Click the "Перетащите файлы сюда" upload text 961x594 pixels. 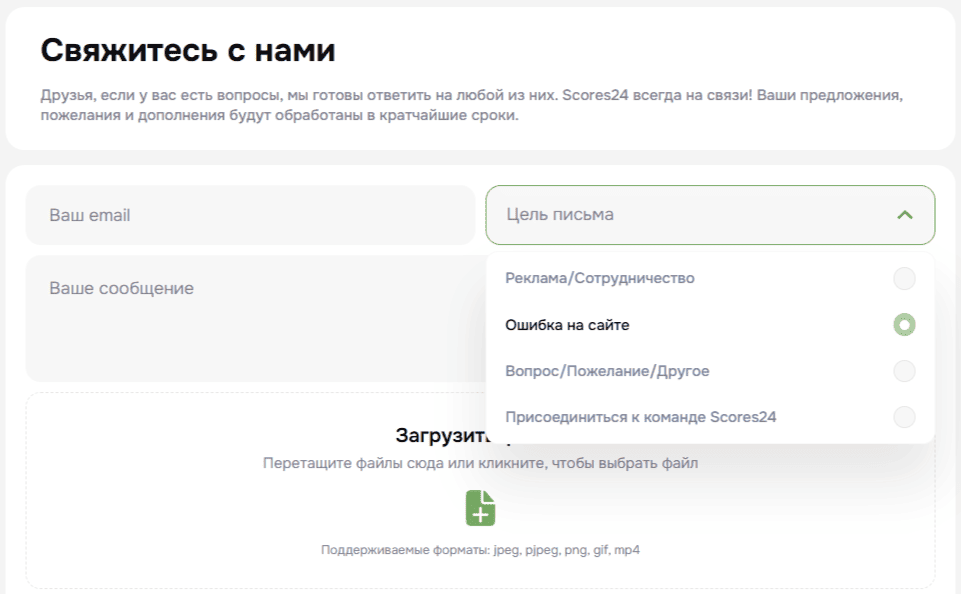click(x=480, y=464)
